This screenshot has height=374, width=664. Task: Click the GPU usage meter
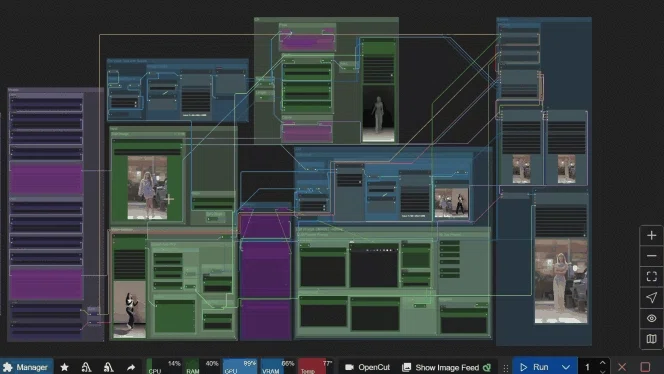click(x=240, y=367)
